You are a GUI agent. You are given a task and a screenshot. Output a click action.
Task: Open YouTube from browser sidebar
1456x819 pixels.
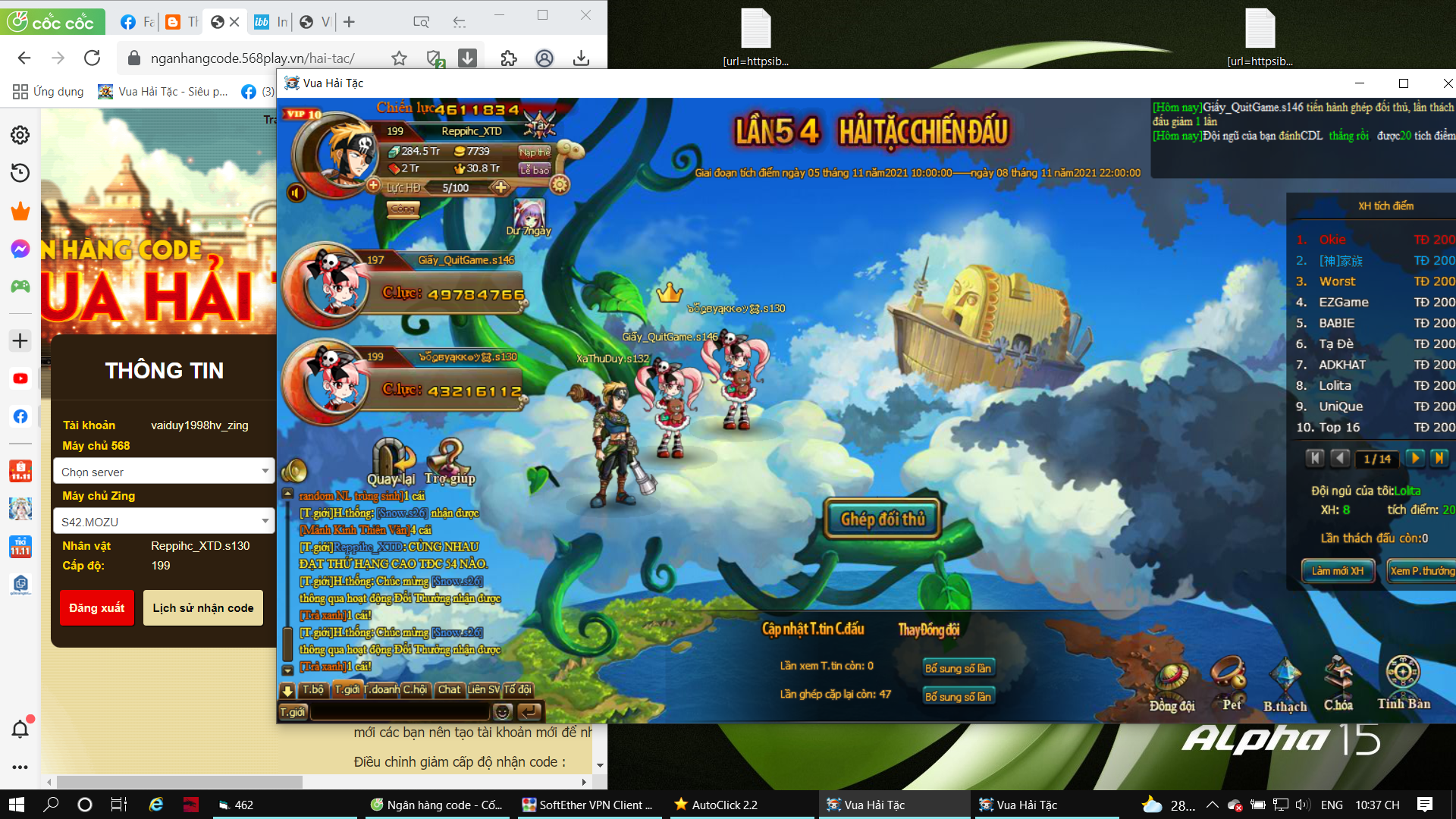[x=20, y=378]
